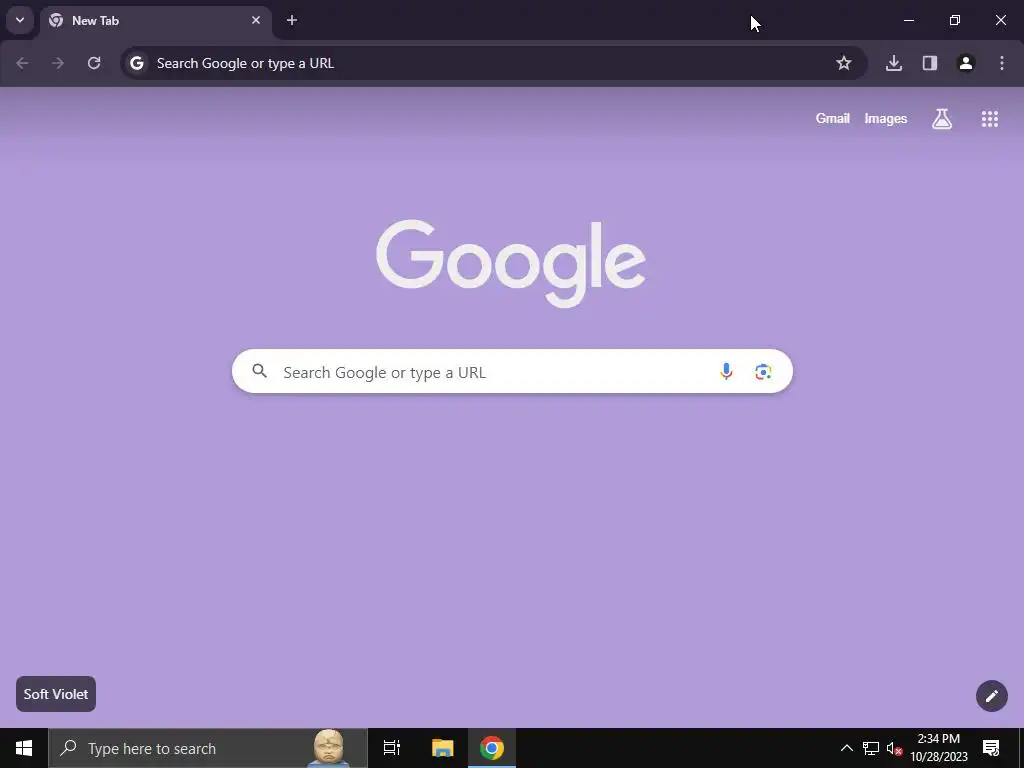Open the Images link

coord(886,118)
